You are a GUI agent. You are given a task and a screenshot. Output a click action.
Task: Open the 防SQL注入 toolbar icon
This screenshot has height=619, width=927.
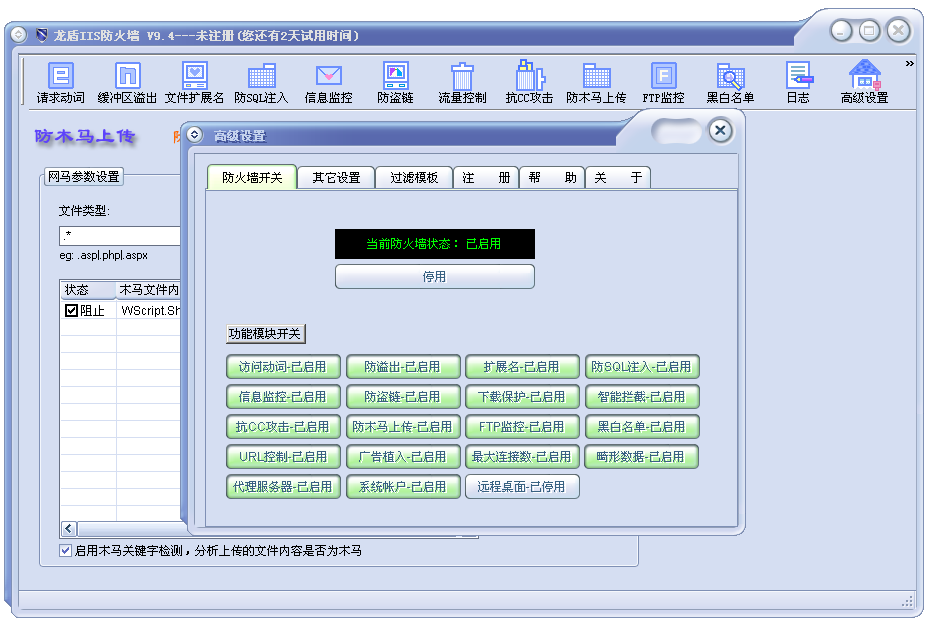point(261,80)
